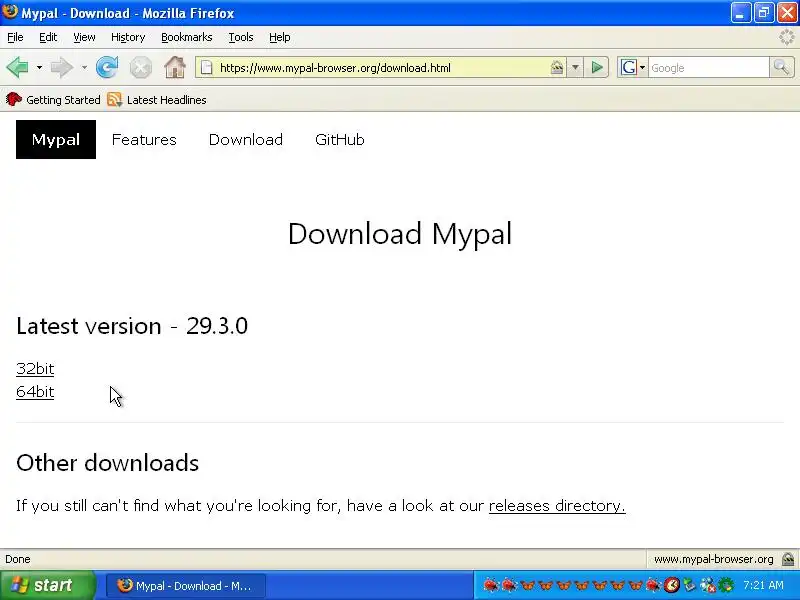This screenshot has width=800, height=600.
Task: Reload the page with the Refresh icon
Action: click(x=107, y=67)
